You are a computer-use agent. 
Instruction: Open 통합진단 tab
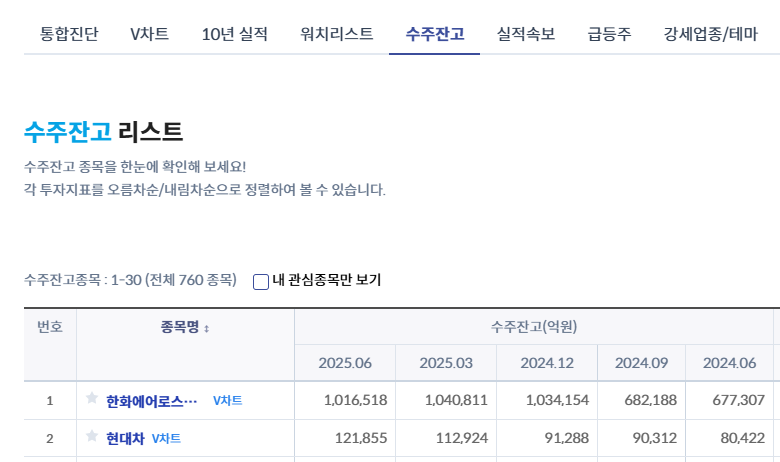[x=69, y=34]
